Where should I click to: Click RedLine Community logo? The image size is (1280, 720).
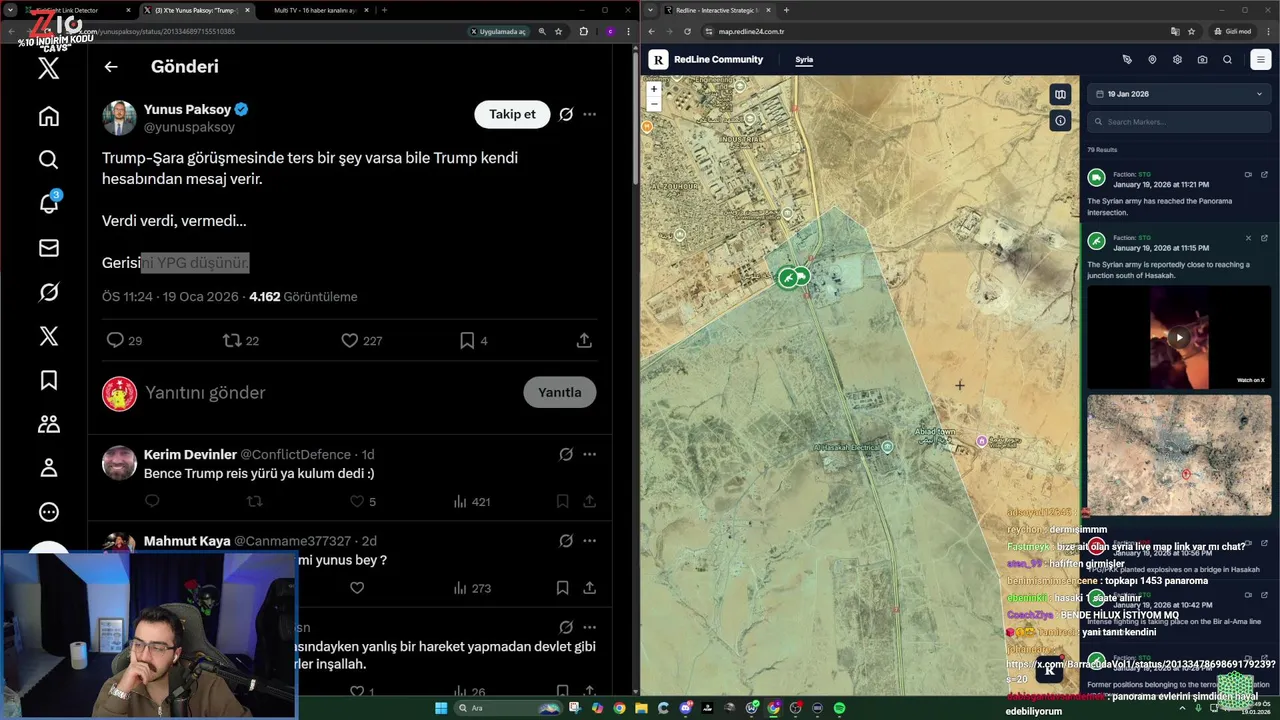click(706, 60)
